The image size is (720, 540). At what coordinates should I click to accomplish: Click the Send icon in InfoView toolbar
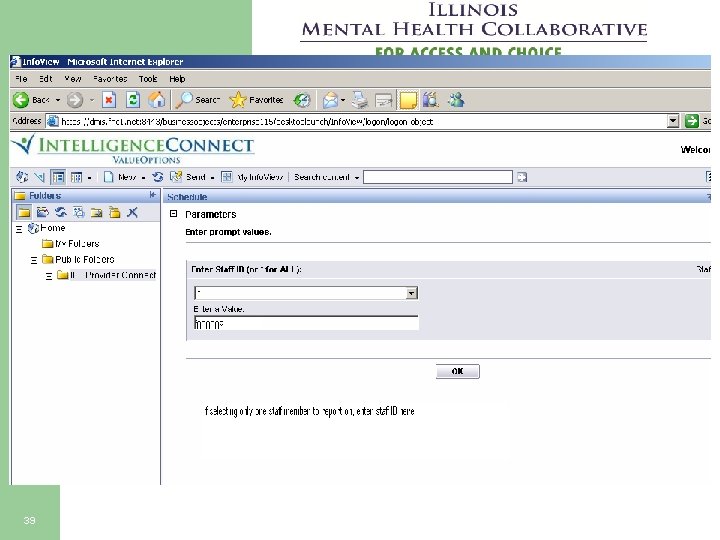[x=176, y=177]
